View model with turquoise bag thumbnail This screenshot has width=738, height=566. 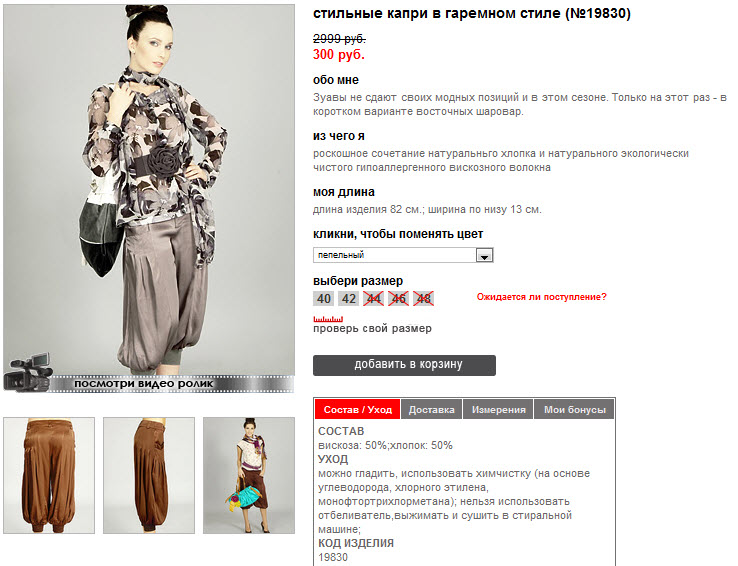point(249,475)
